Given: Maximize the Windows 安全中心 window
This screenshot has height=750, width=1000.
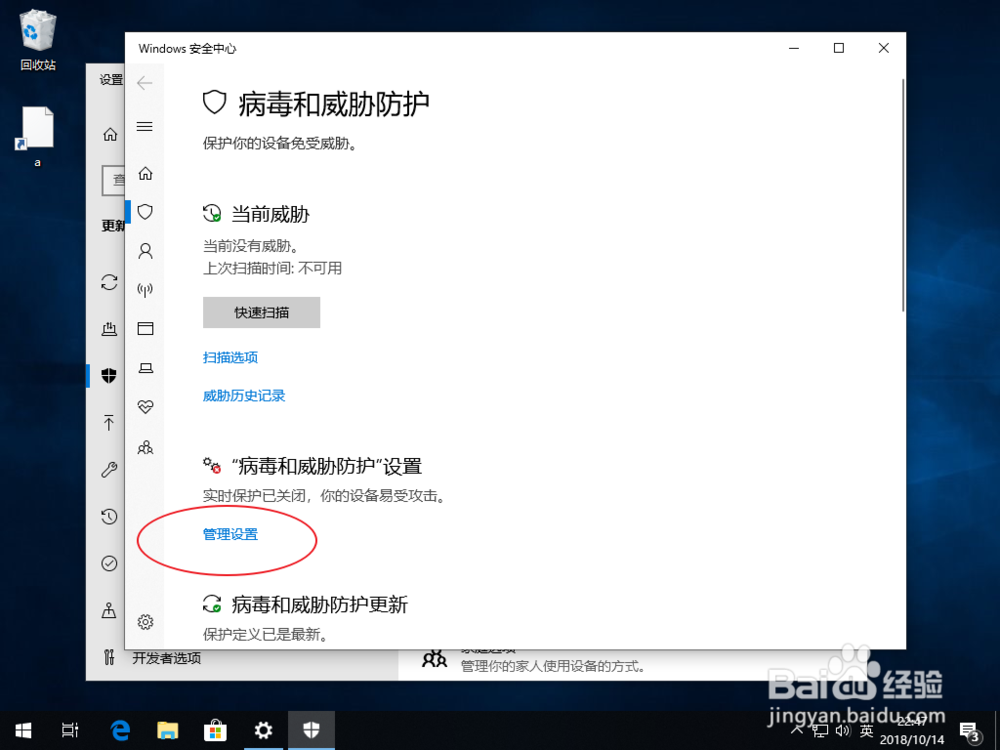Looking at the screenshot, I should point(839,48).
